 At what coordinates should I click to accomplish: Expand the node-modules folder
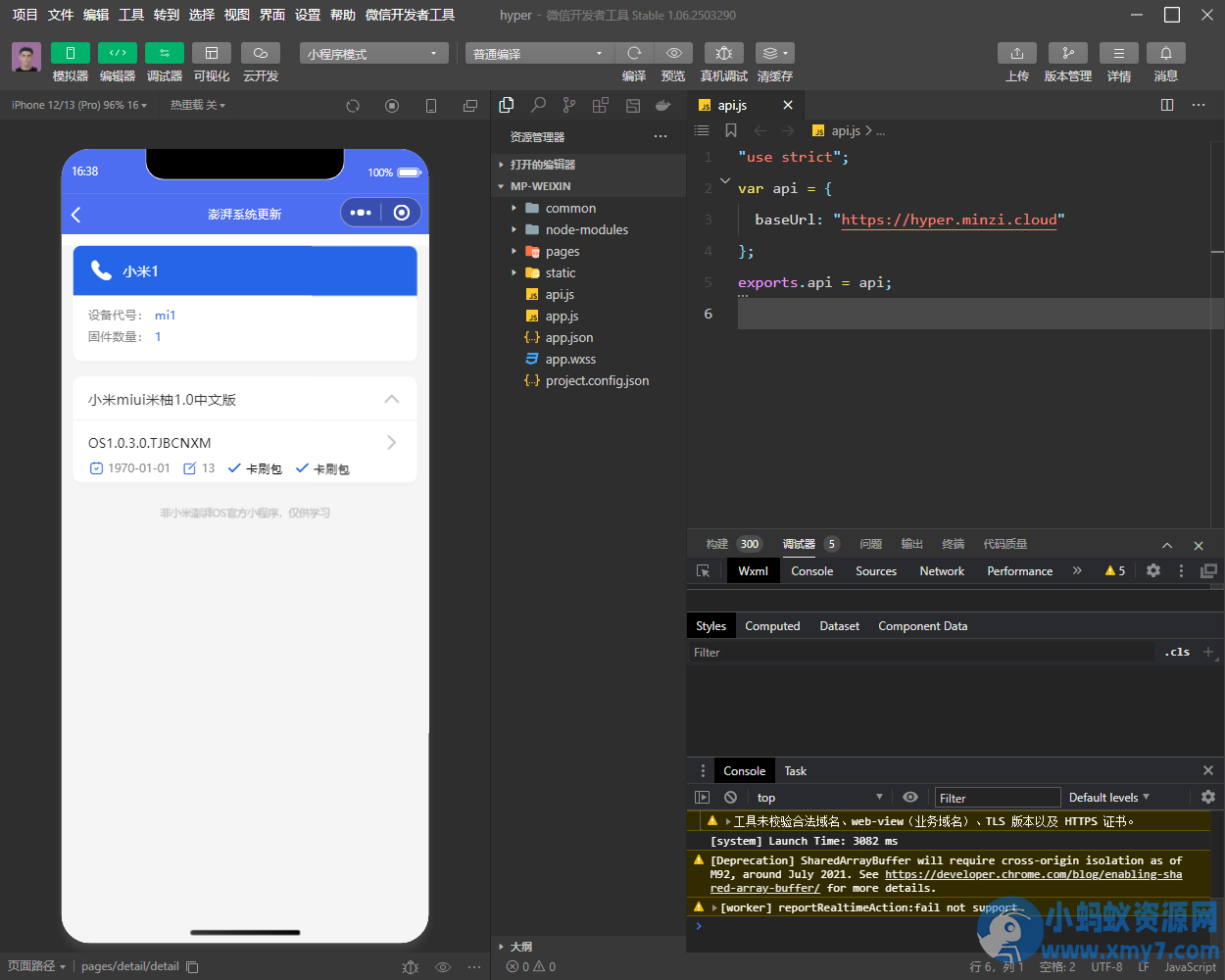click(x=588, y=229)
